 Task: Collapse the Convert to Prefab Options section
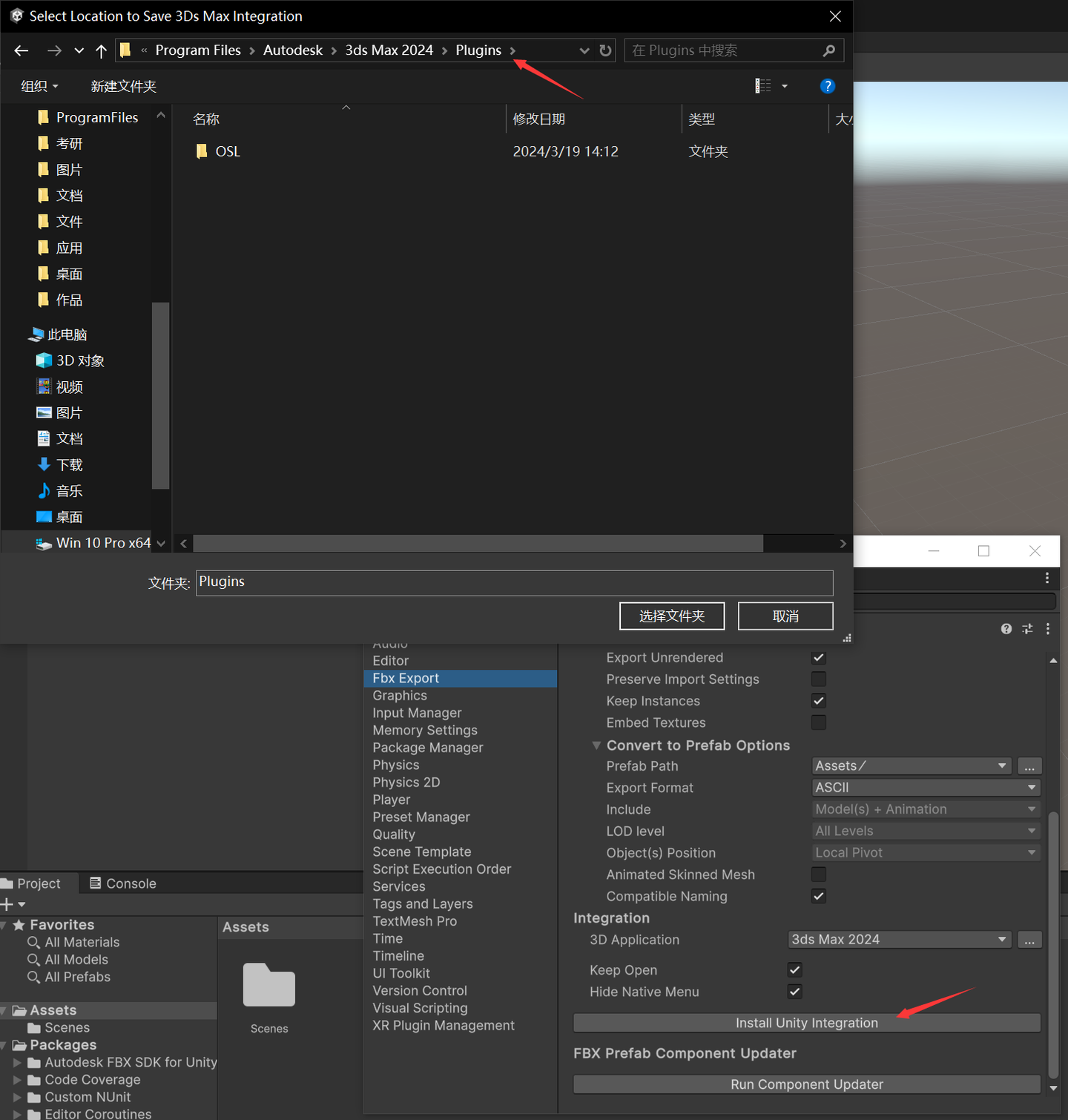click(596, 745)
